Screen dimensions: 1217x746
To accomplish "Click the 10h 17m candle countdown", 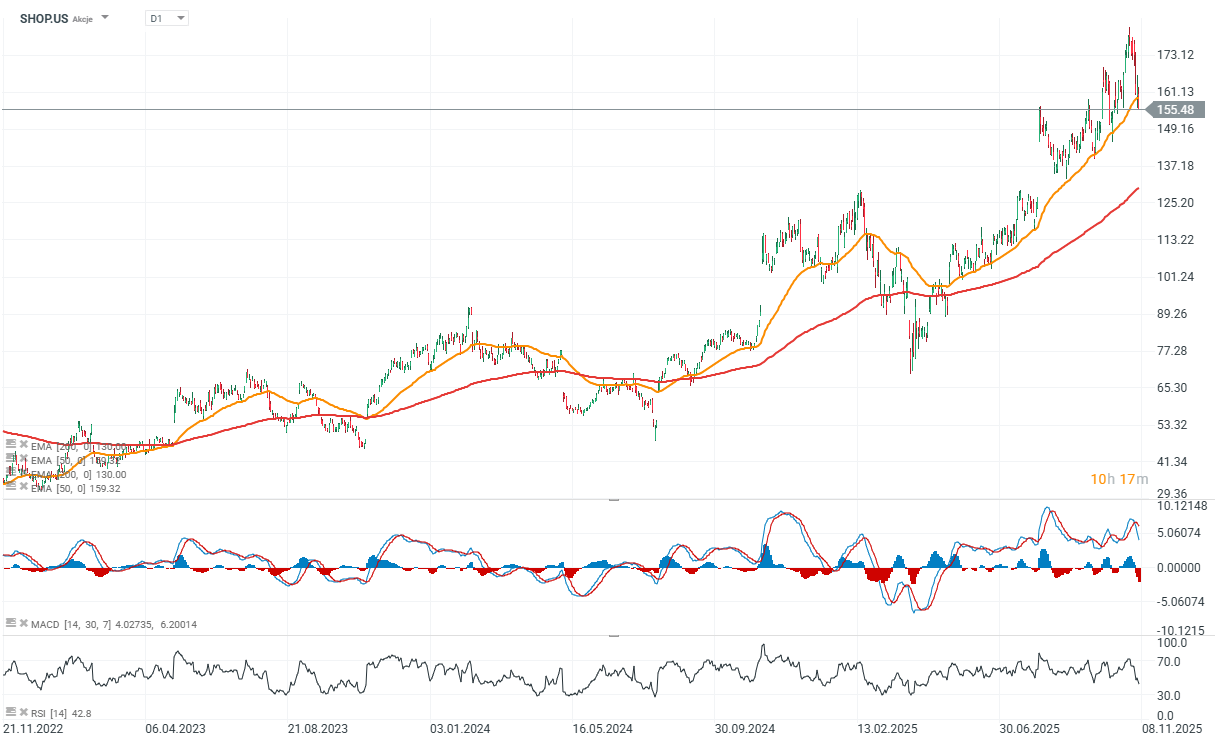I will click(1118, 479).
